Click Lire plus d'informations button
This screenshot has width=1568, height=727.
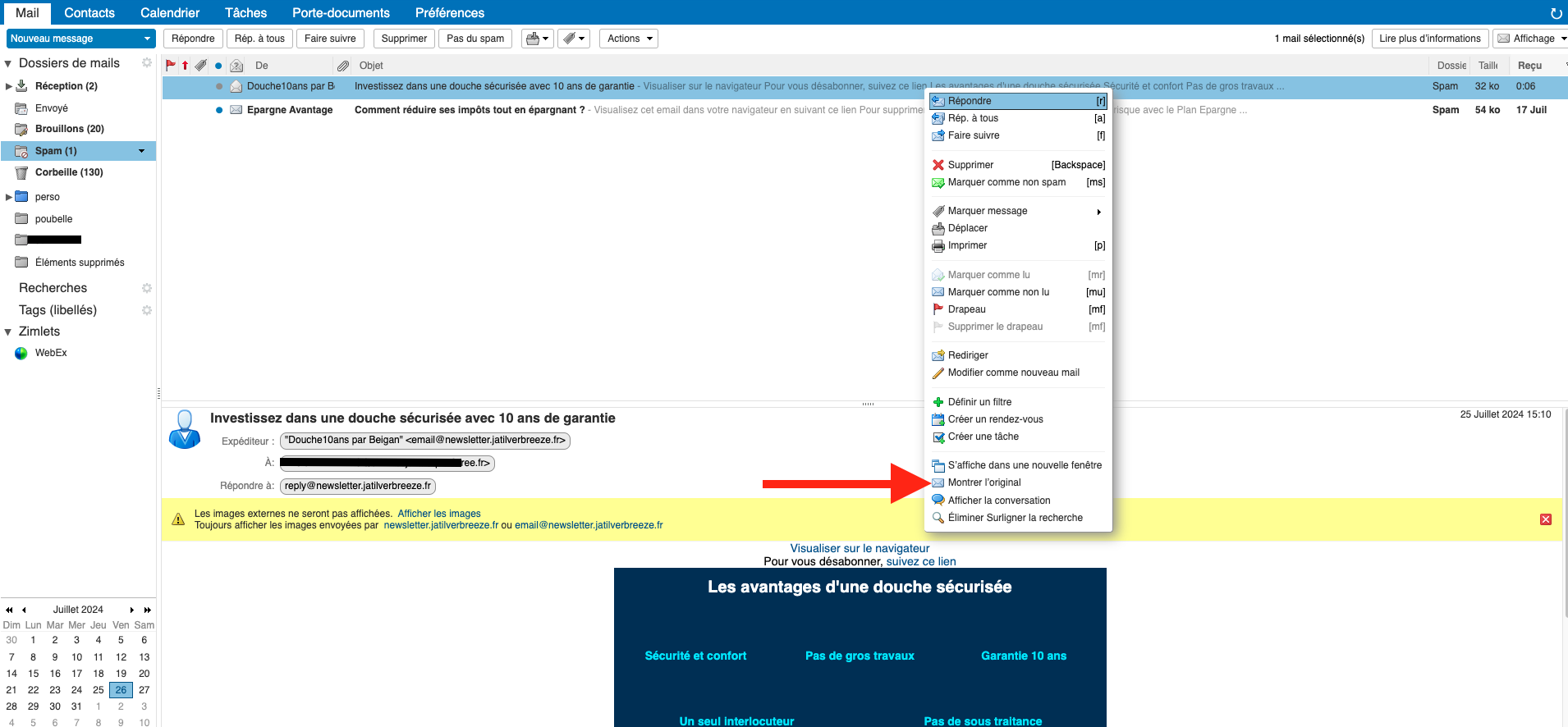pos(1430,39)
